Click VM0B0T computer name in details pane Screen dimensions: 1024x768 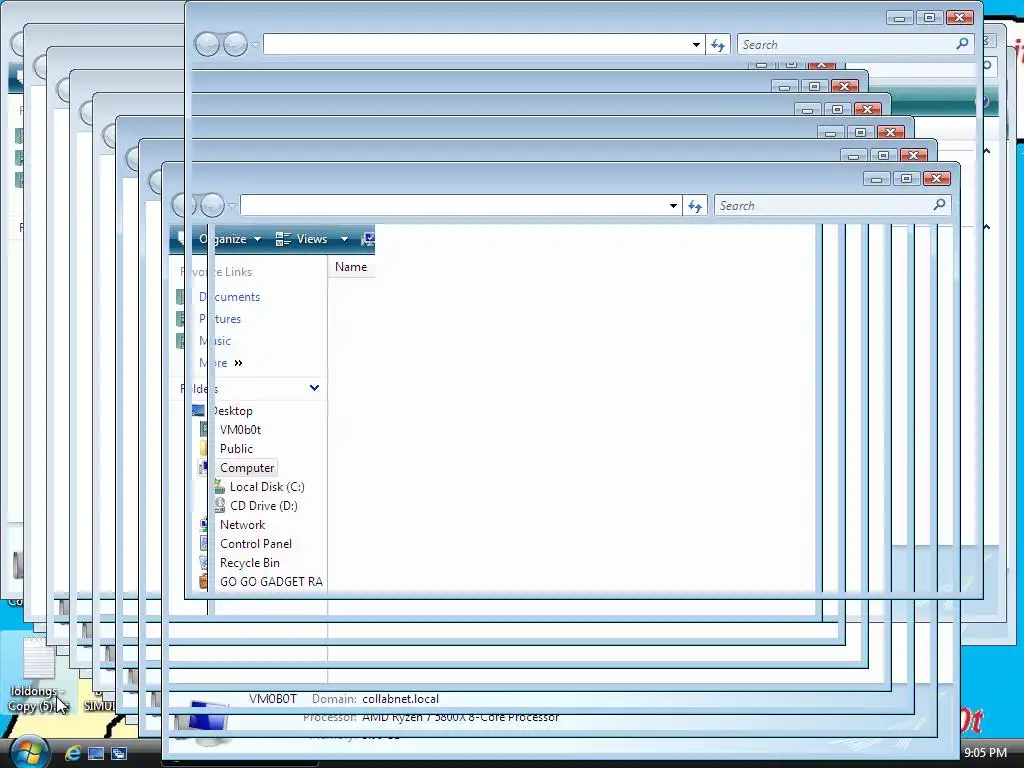[272, 699]
